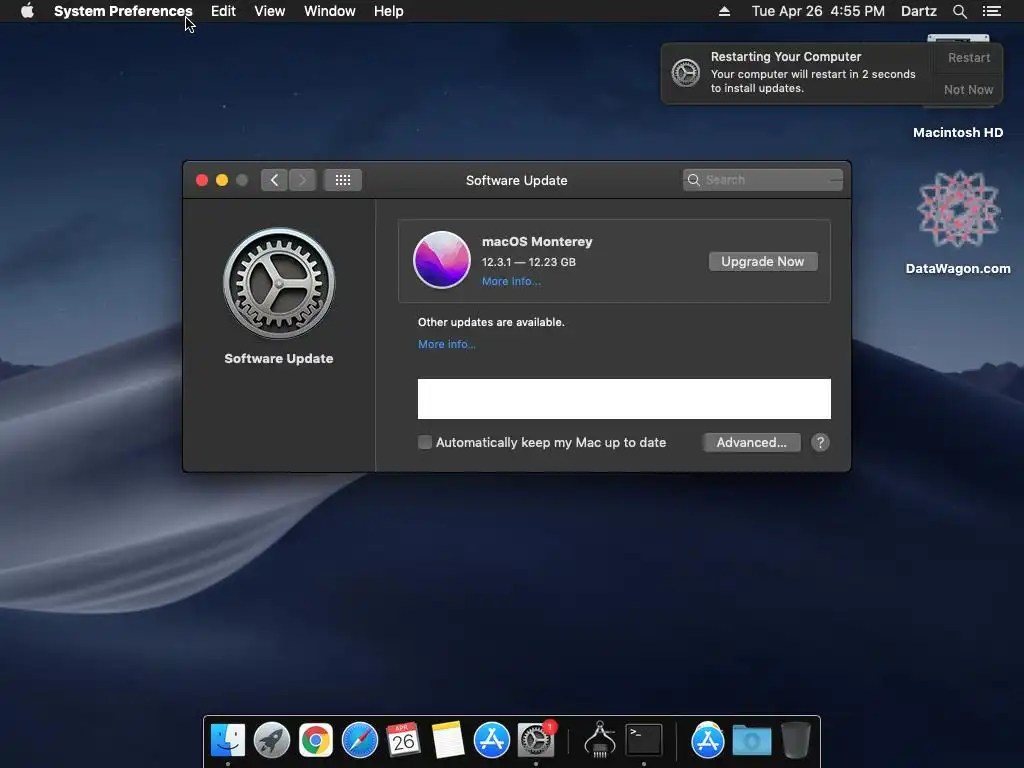Click the macOS Monterey title text

[x=537, y=242]
